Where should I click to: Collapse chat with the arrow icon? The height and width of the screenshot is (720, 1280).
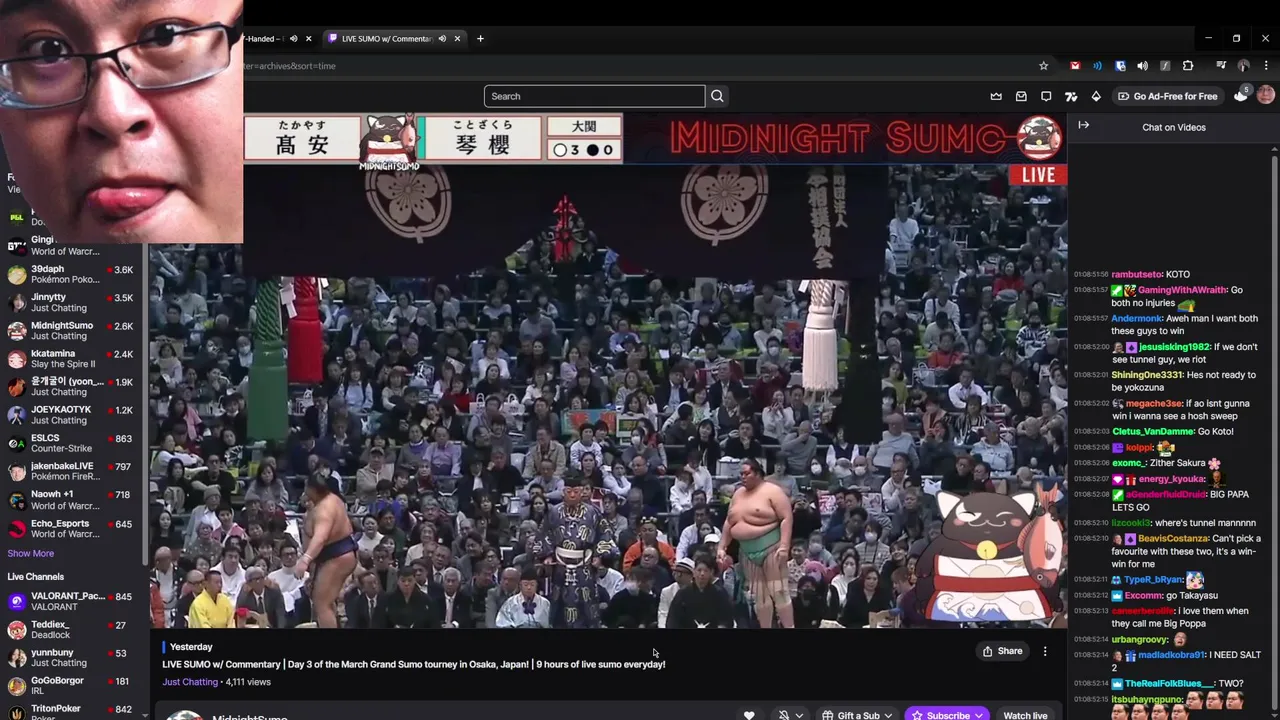tap(1083, 126)
